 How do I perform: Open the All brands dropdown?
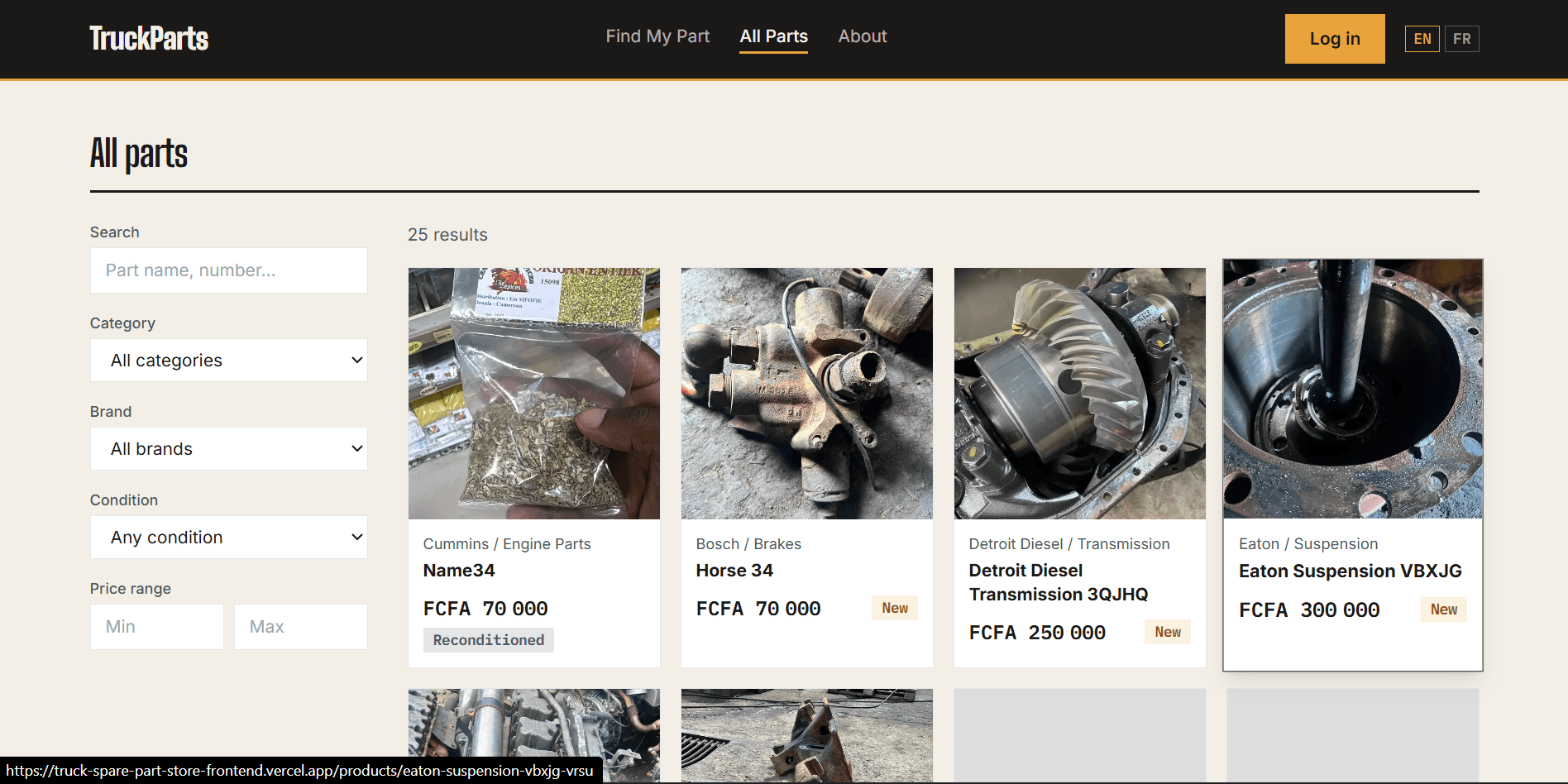pyautogui.click(x=229, y=449)
